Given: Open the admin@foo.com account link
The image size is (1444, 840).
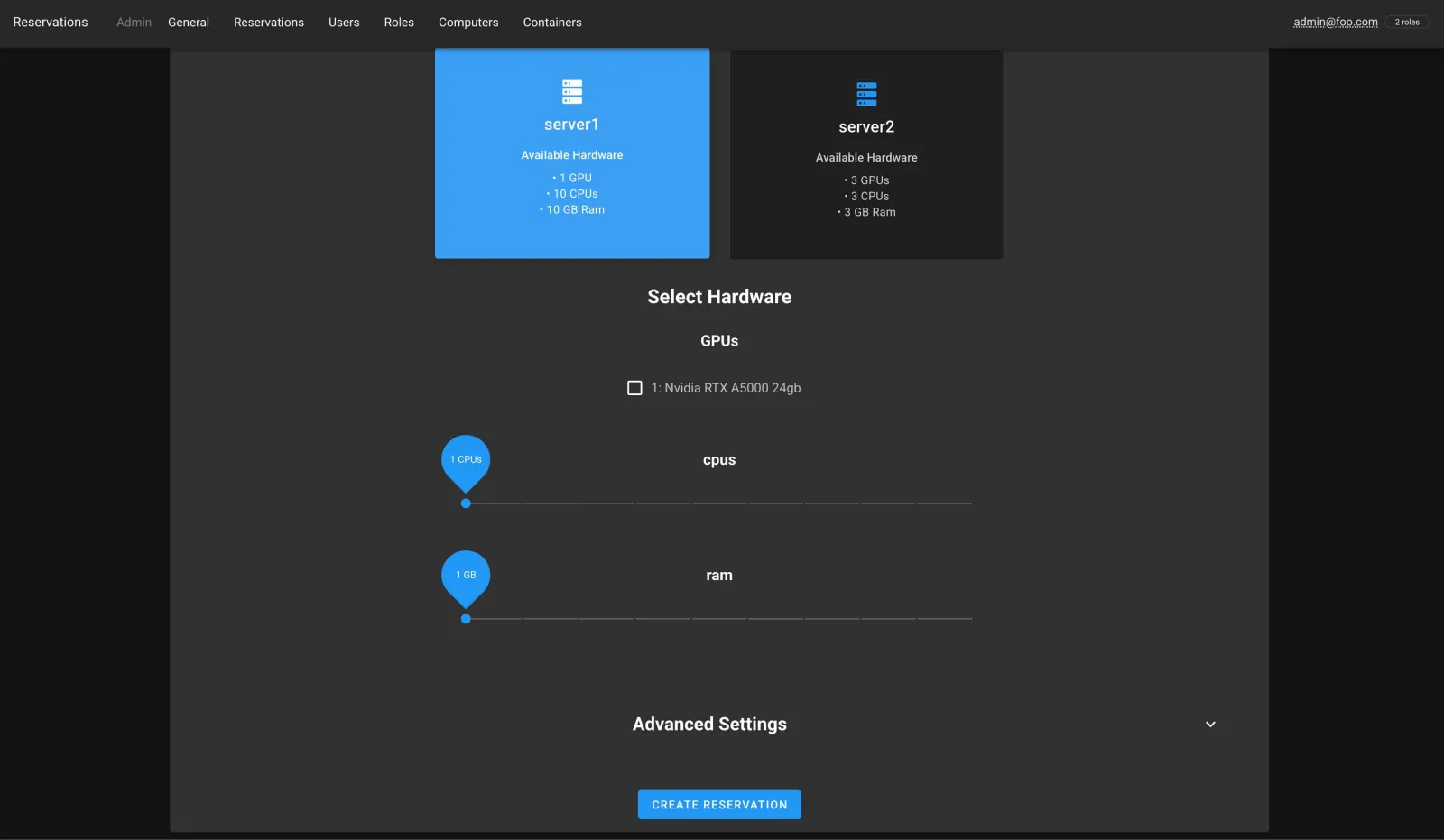Looking at the screenshot, I should click(1336, 23).
